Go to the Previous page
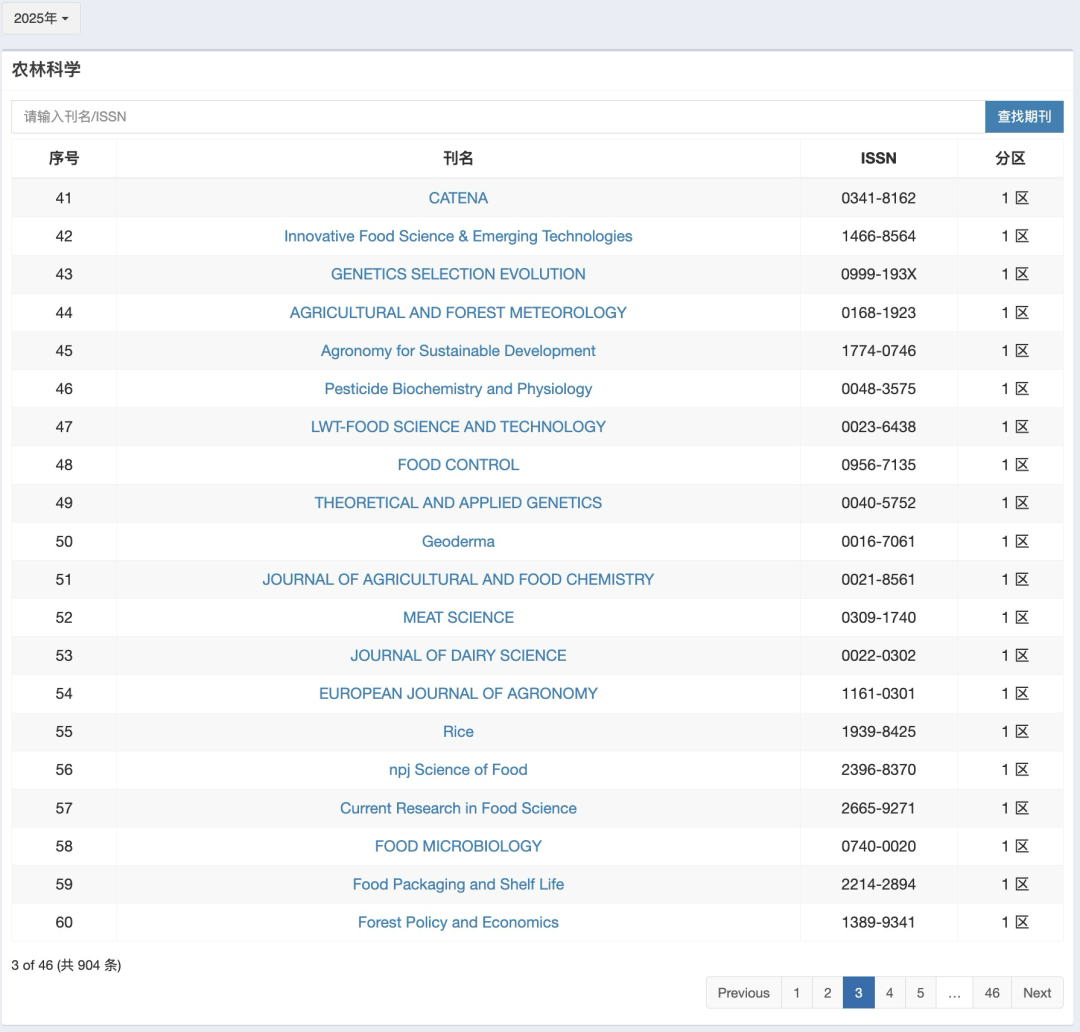 [743, 993]
